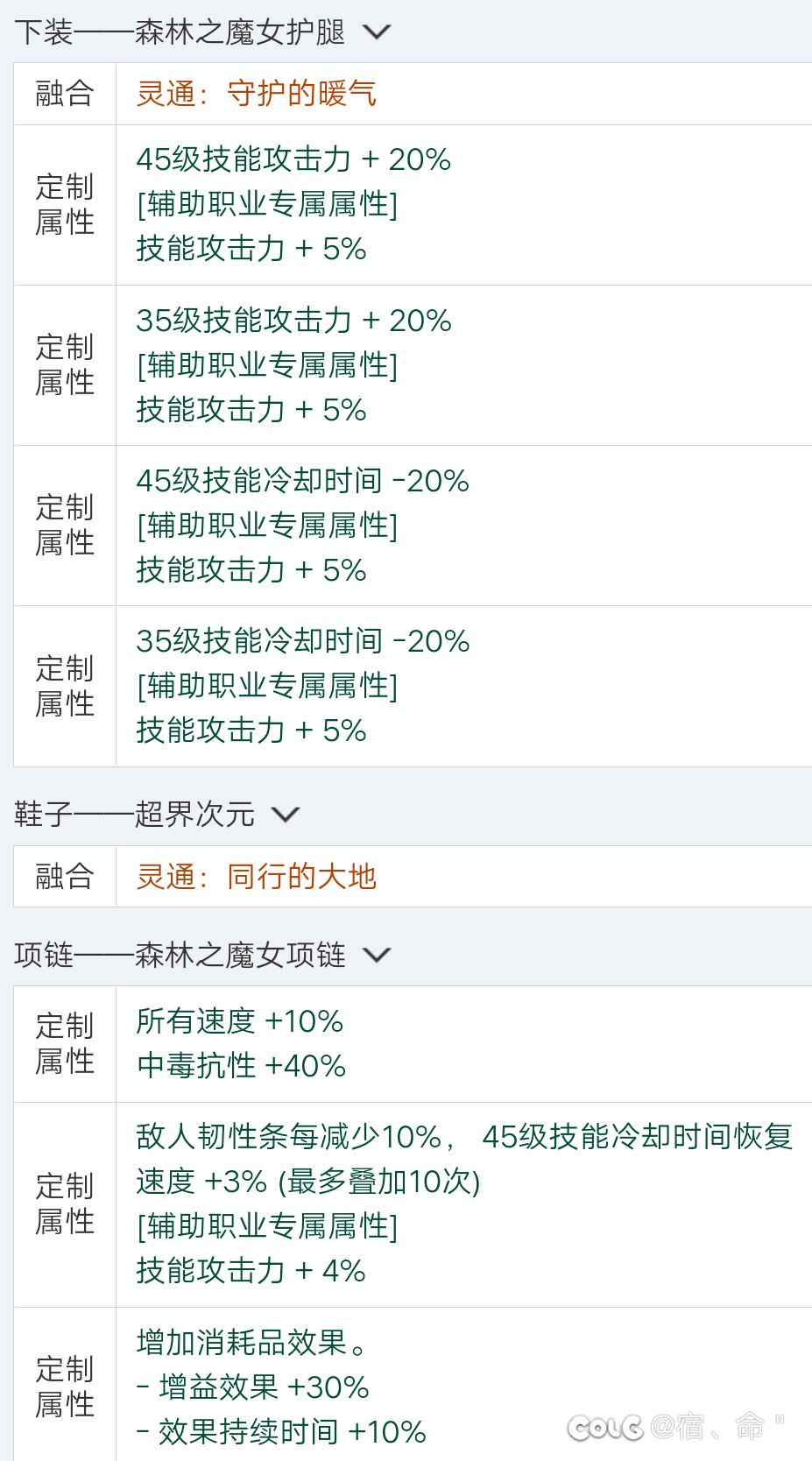Click the 敌人韧性条每减少10% attribute text

pos(289,1137)
